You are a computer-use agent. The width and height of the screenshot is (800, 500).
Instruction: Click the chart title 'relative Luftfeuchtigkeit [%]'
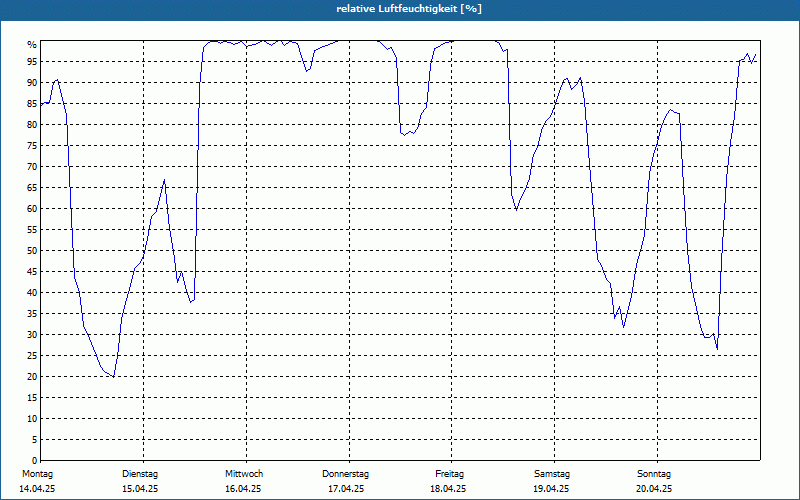[409, 9]
